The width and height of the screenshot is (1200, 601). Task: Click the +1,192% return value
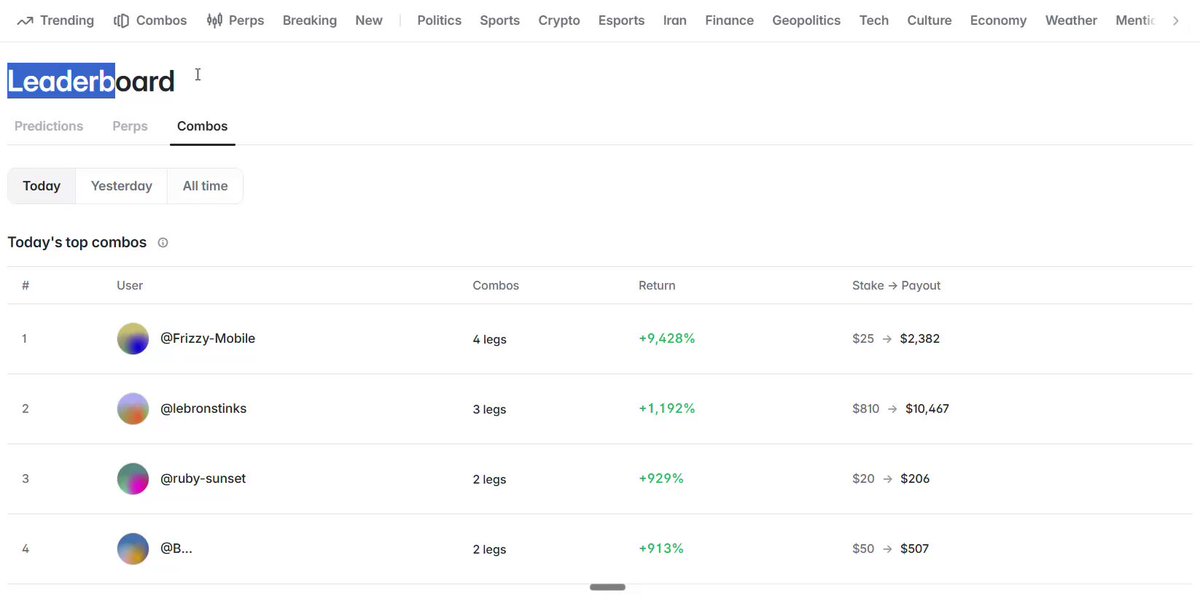(x=667, y=409)
